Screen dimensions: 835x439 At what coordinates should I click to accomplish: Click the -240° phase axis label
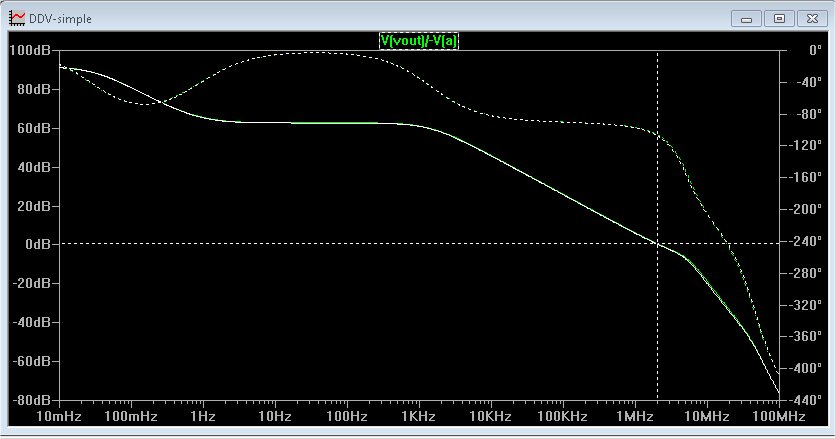(805, 241)
